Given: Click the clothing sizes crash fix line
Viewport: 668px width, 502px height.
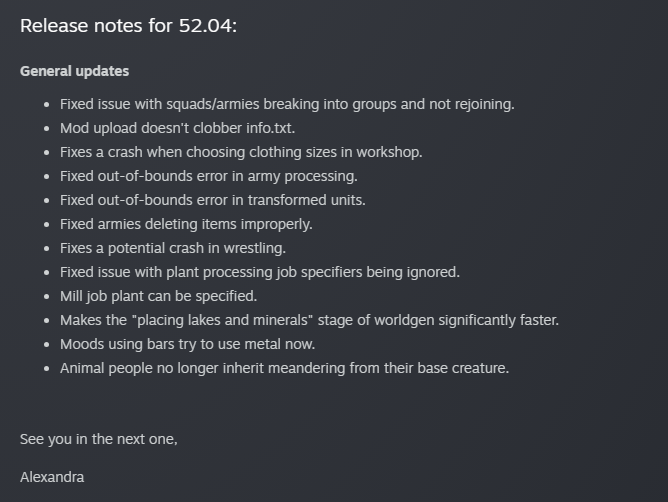Looking at the screenshot, I should coord(241,152).
